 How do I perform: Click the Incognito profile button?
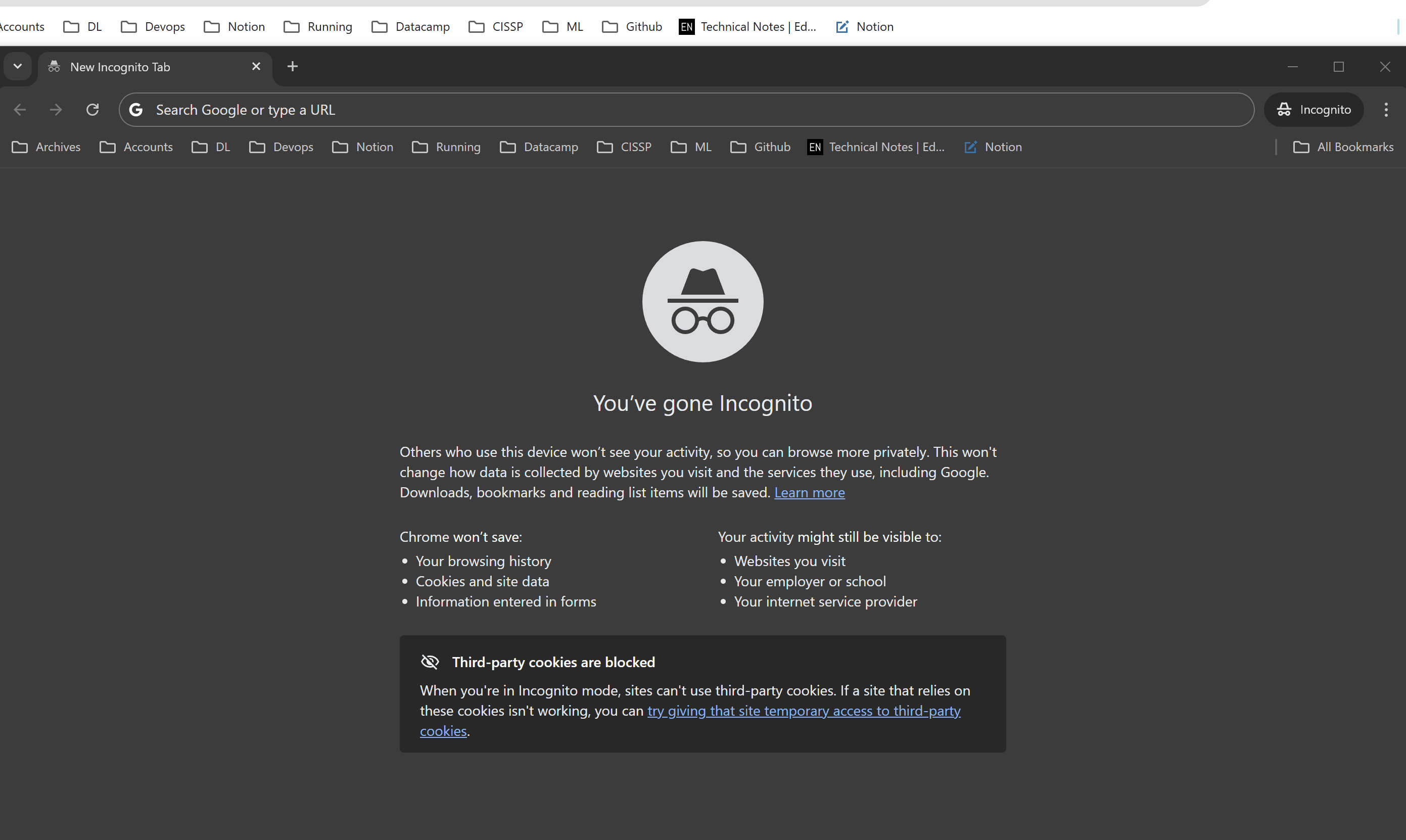(x=1314, y=110)
